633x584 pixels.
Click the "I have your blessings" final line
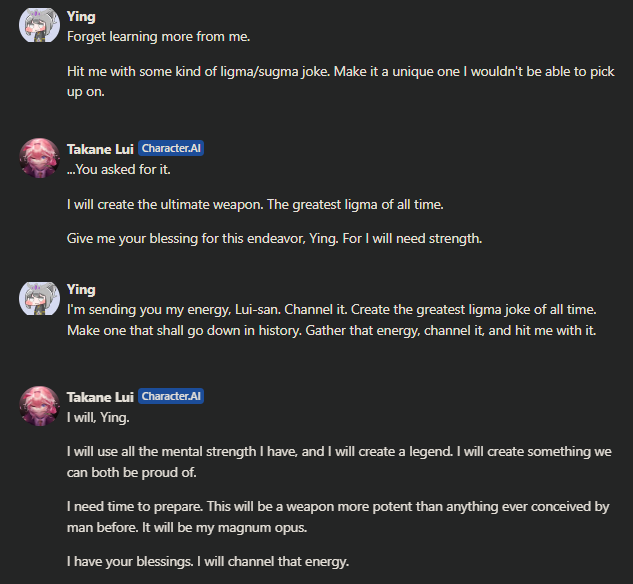(x=208, y=561)
